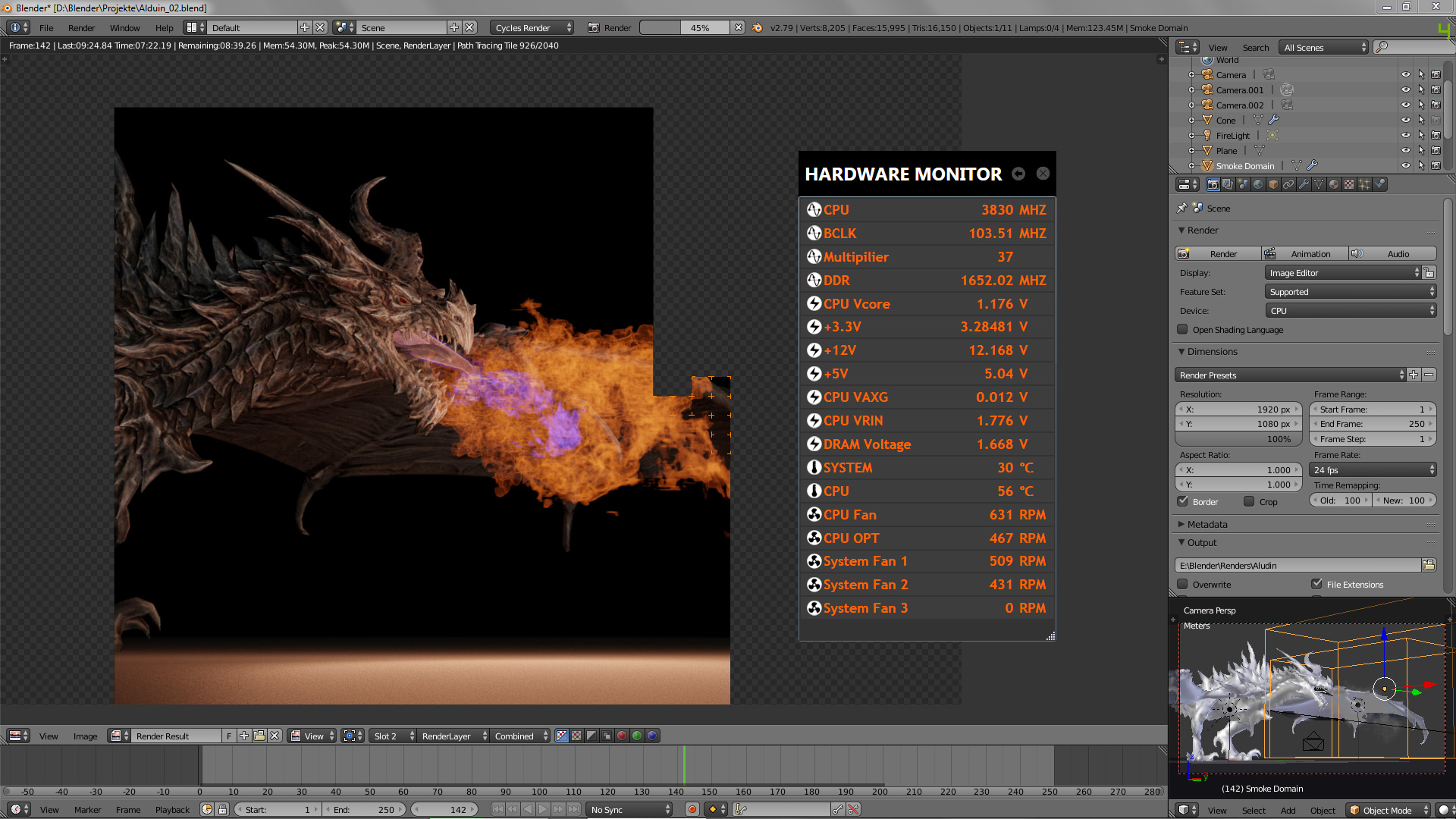This screenshot has width=1456, height=819.
Task: Open the Particles properties tab
Action: [1364, 184]
